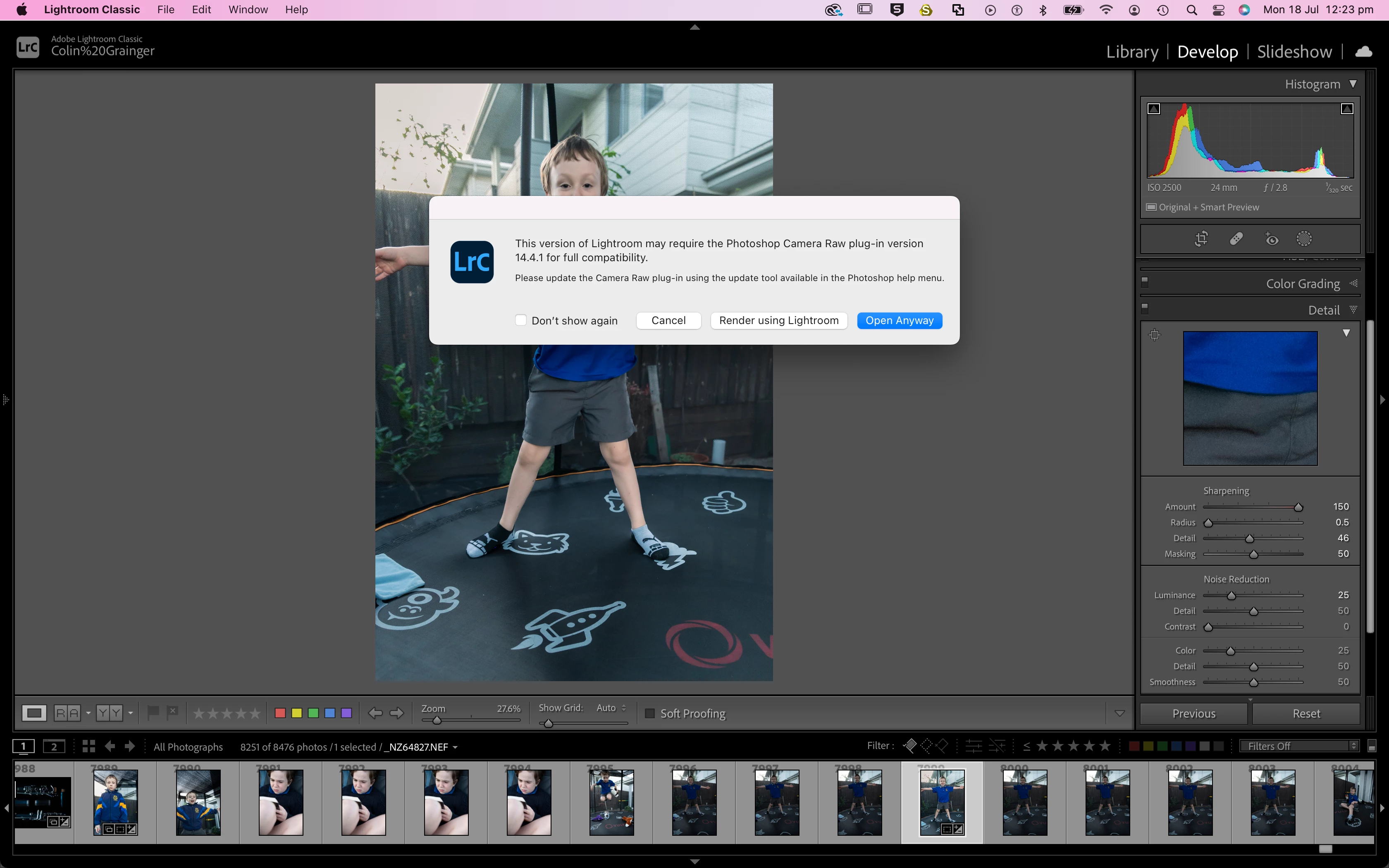1389x868 pixels.
Task: Collapse the Histogram panel triangle
Action: point(1353,84)
